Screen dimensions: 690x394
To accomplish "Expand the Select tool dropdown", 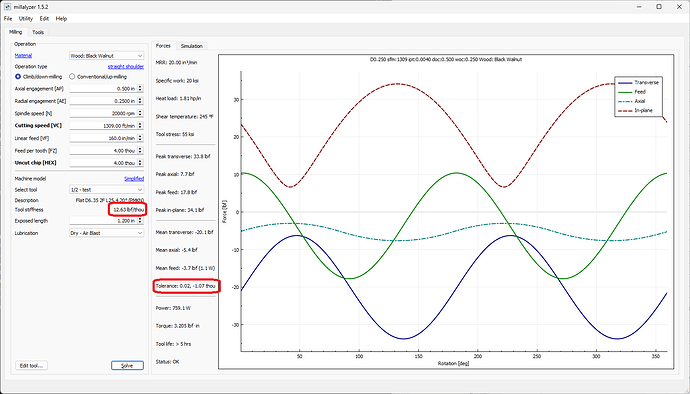I will [106, 190].
